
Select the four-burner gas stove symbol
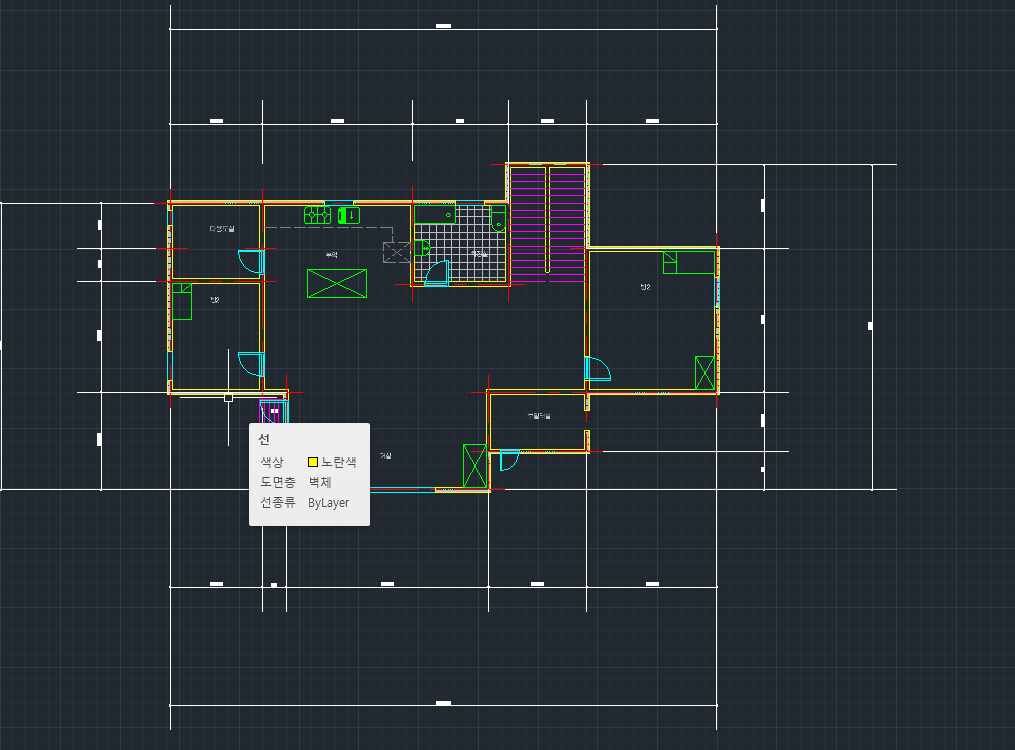(317, 214)
